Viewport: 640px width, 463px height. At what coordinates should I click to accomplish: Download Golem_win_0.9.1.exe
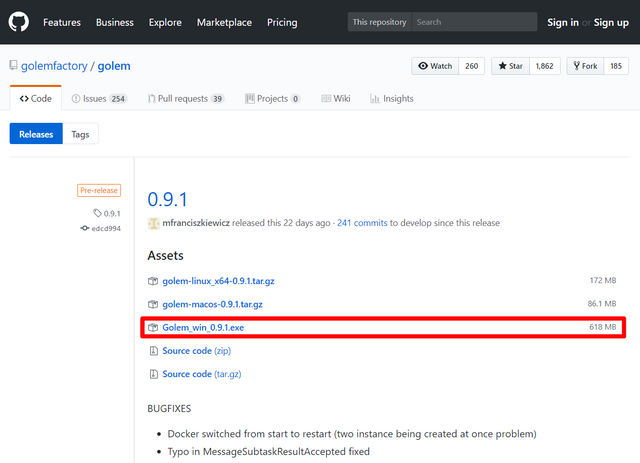(x=203, y=327)
